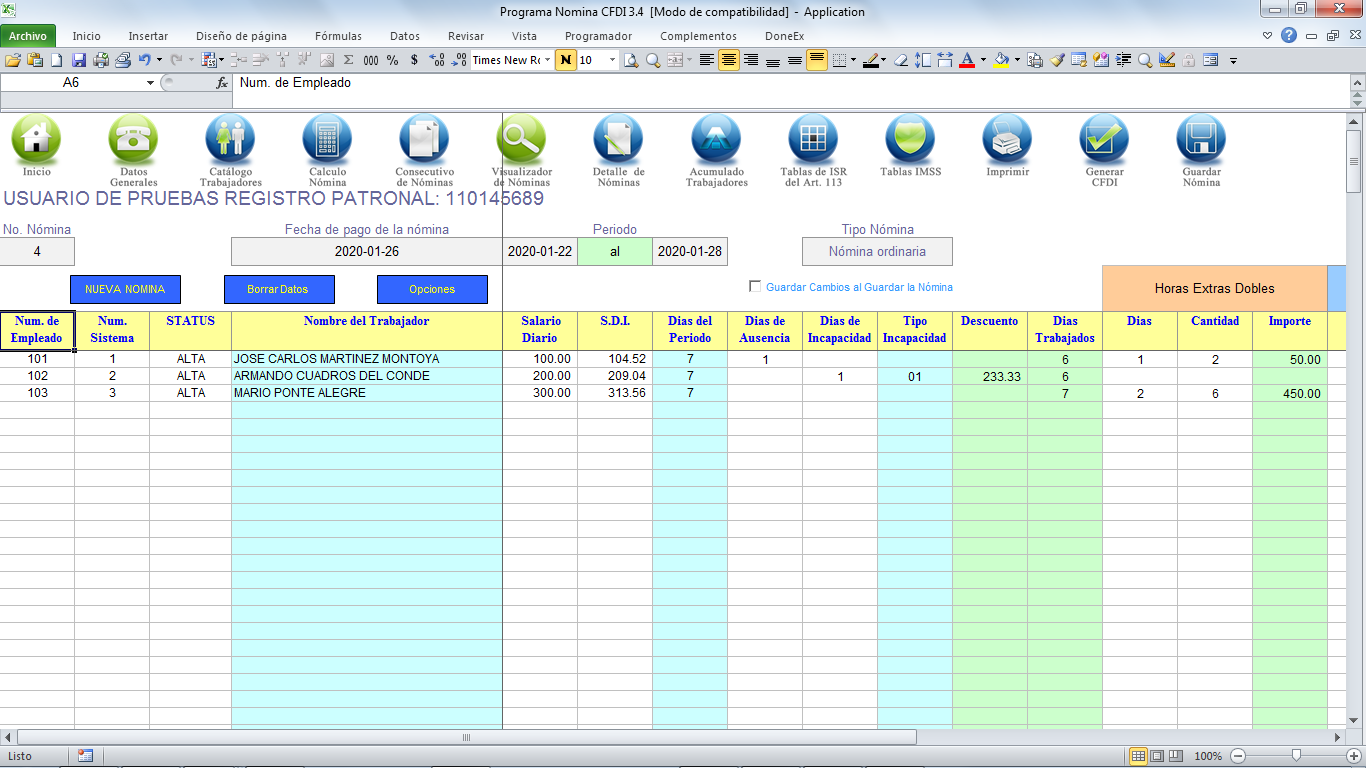Toggle the bold N formatting button

point(566,60)
